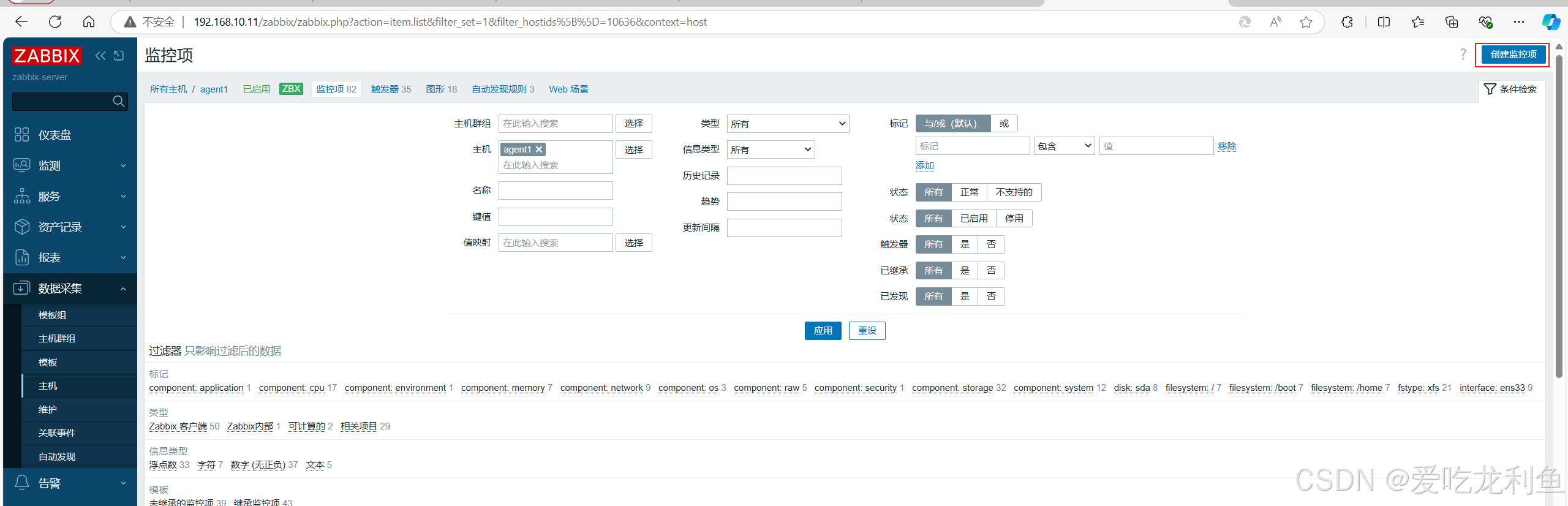Image resolution: width=1568 pixels, height=506 pixels.
Task: Set status filter to 已启用
Action: click(973, 219)
